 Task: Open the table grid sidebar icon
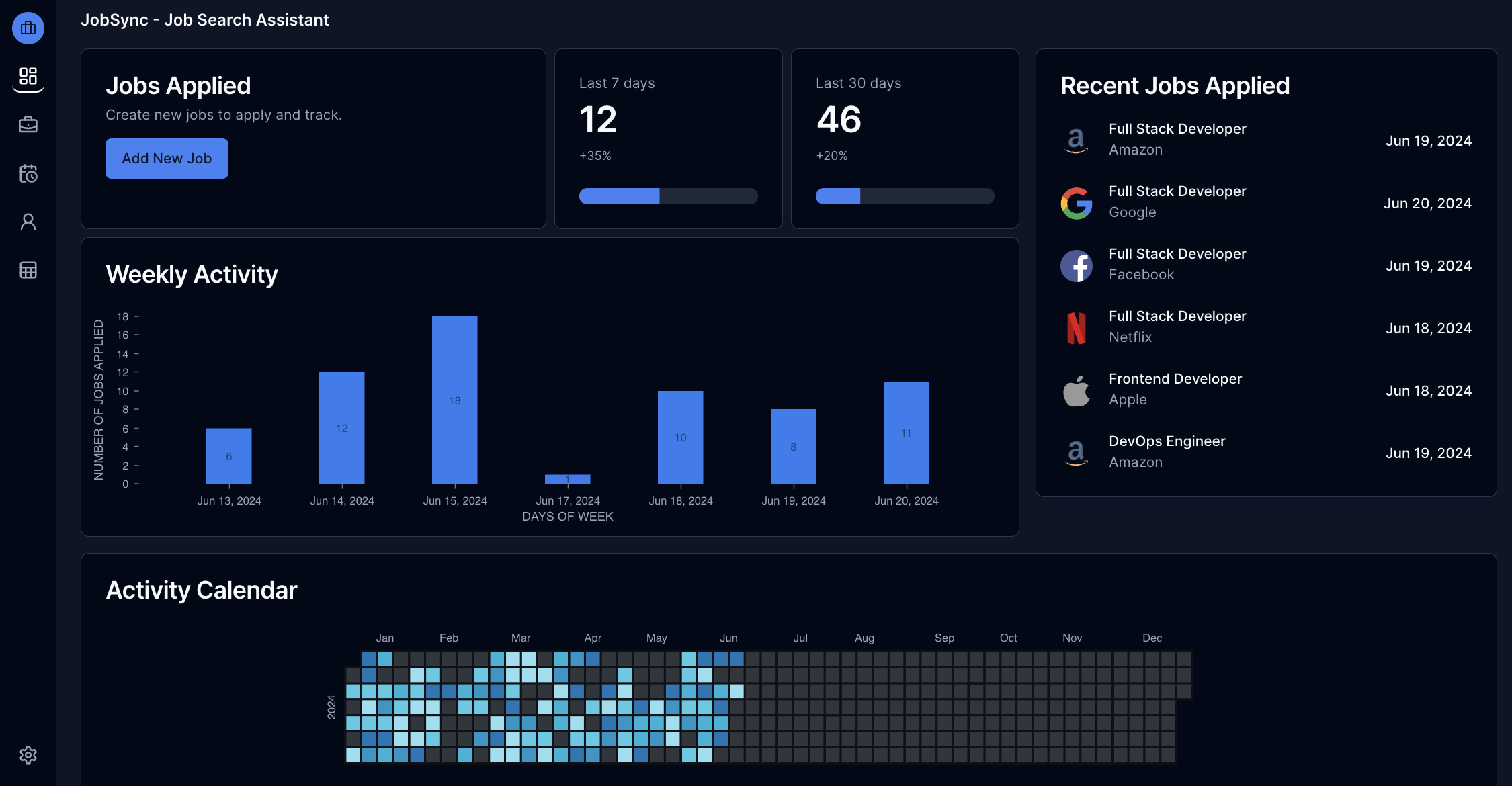click(28, 270)
